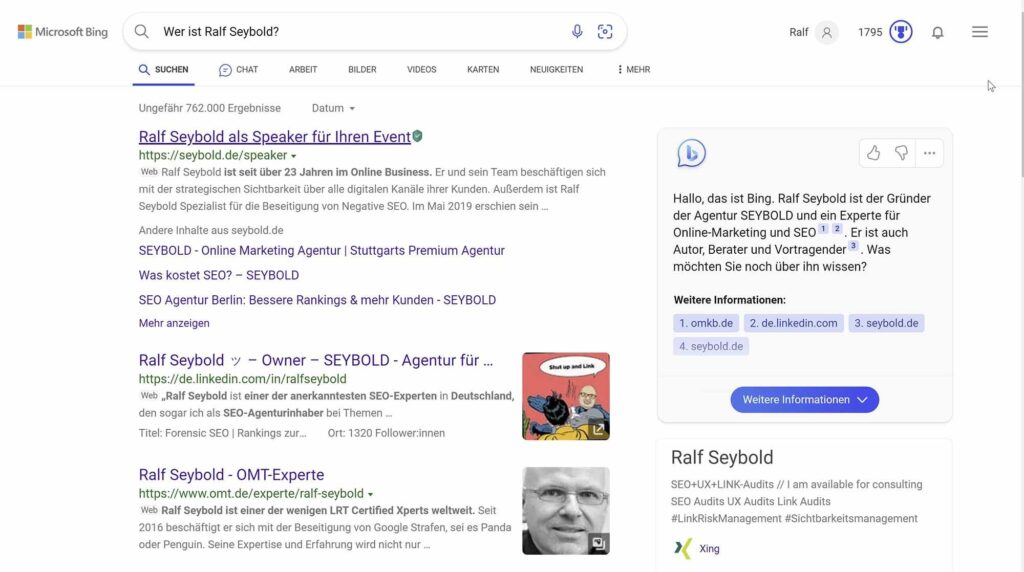
Task: Open Microsoft Rewards trophy icon
Action: 901,32
